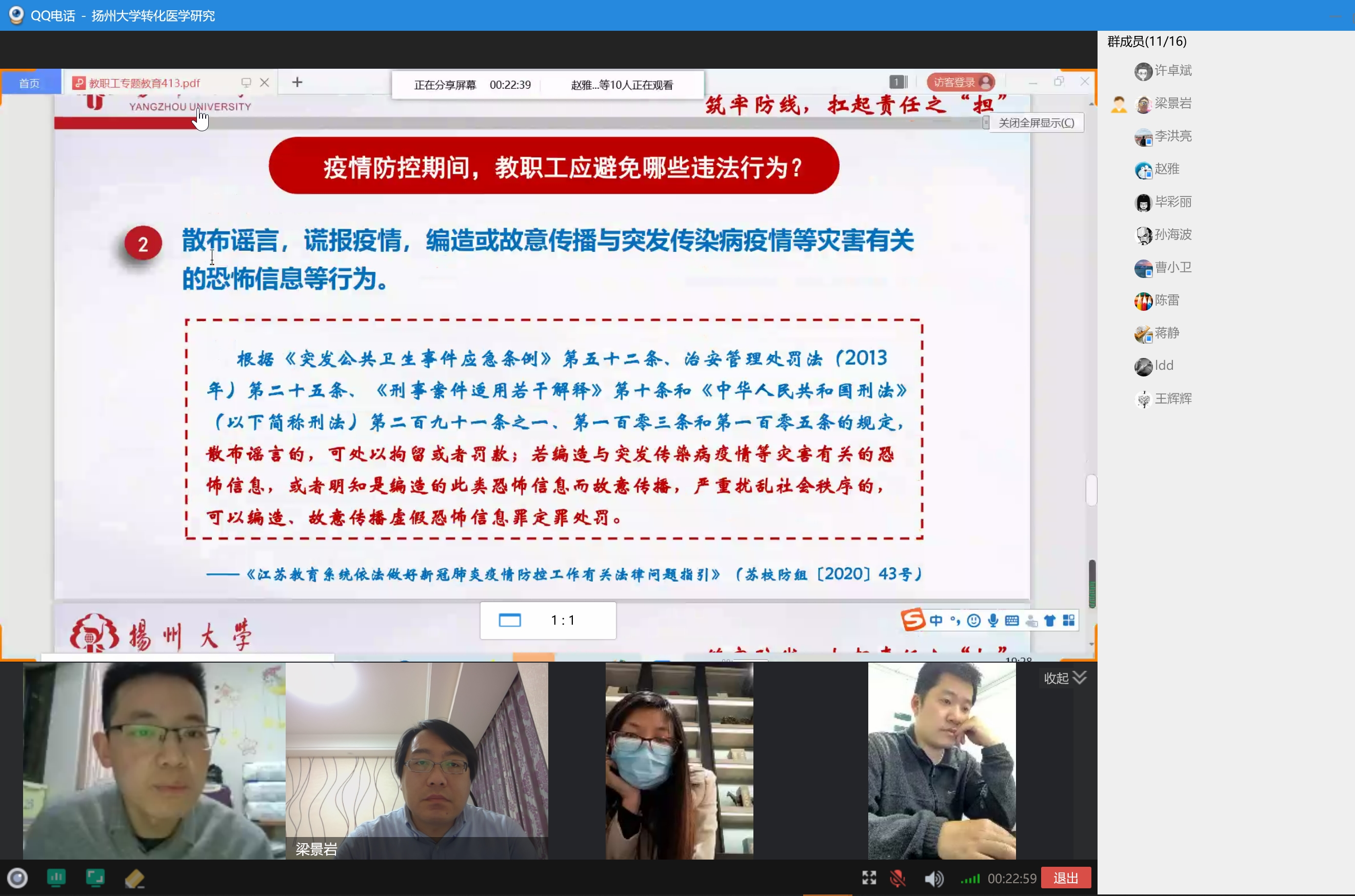Click Sogou input emoji smiley icon
The image size is (1355, 896).
point(974,621)
